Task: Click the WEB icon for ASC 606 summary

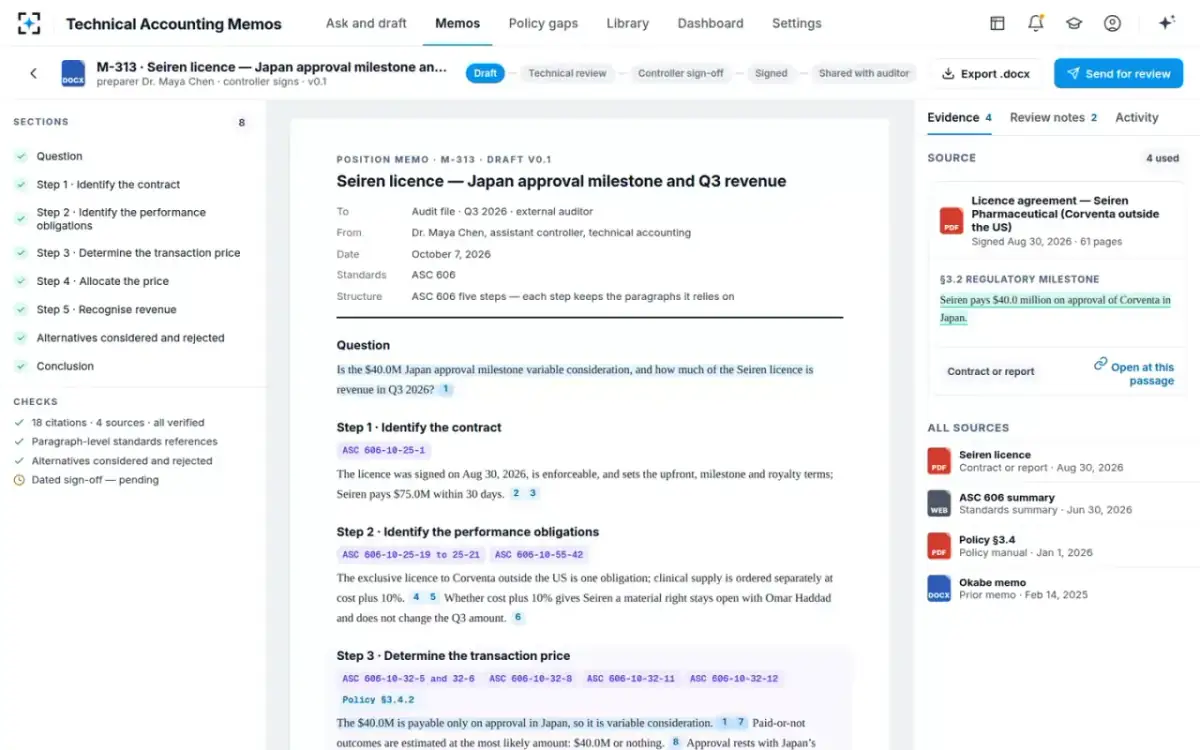Action: (x=939, y=503)
